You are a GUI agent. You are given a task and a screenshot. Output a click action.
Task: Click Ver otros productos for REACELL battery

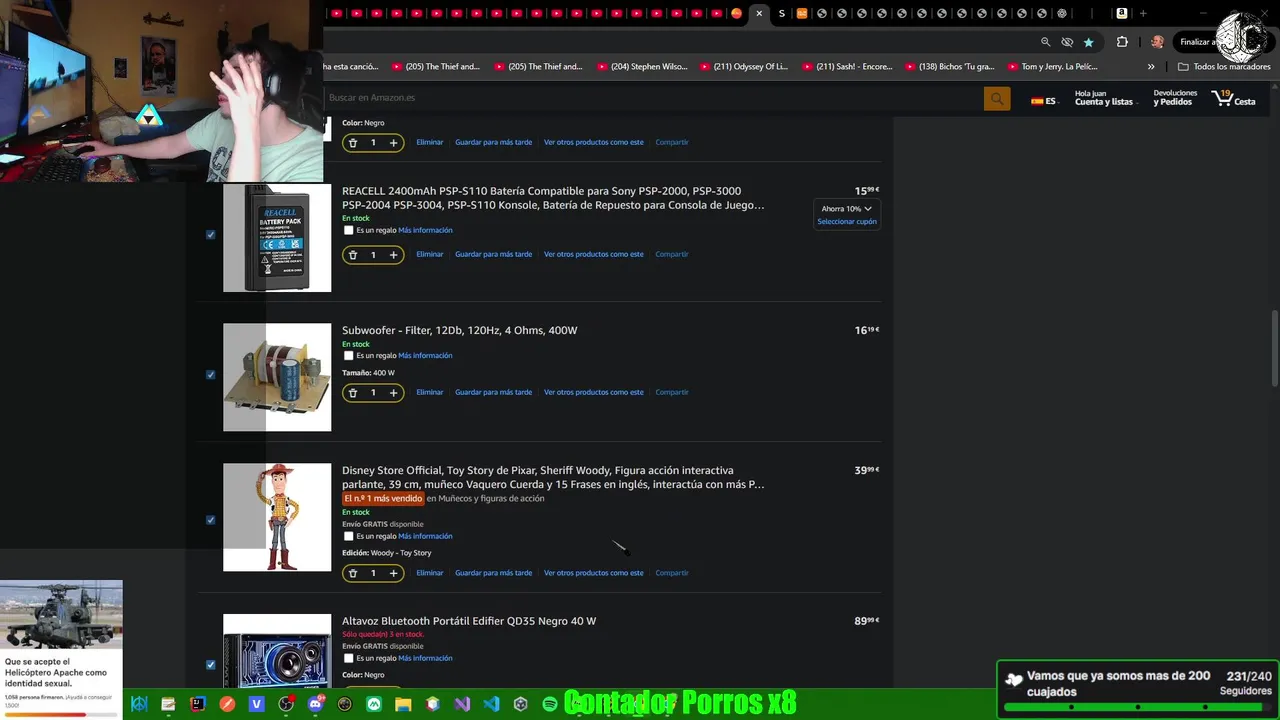pos(594,255)
